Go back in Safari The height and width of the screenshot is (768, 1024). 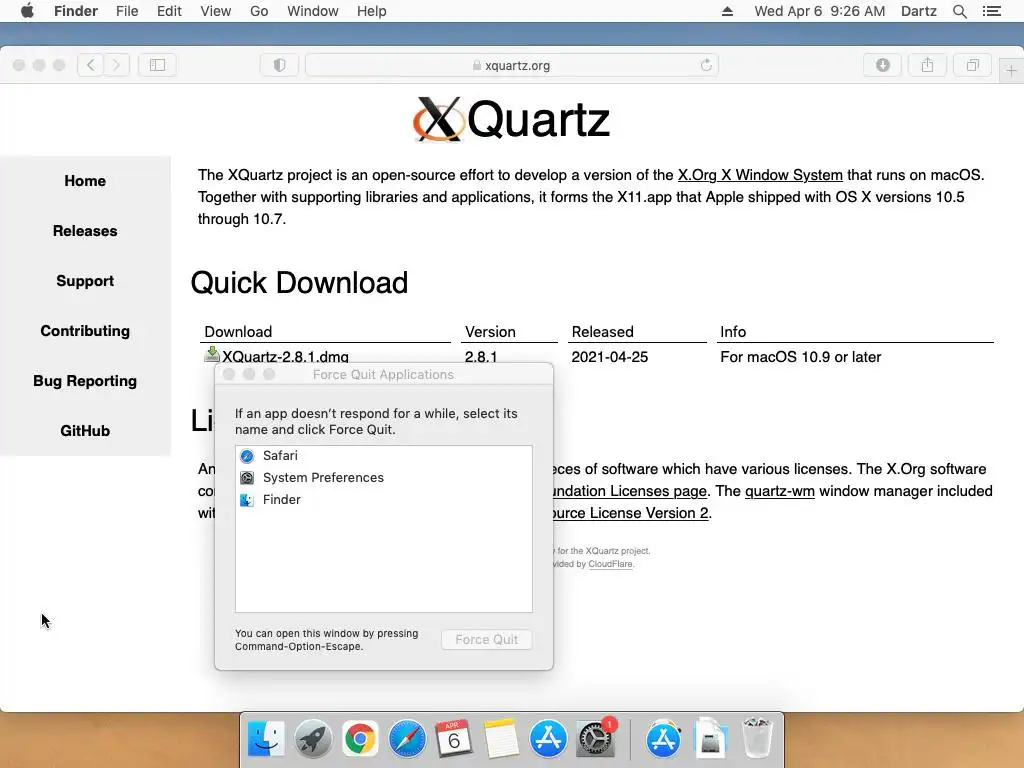[x=91, y=65]
